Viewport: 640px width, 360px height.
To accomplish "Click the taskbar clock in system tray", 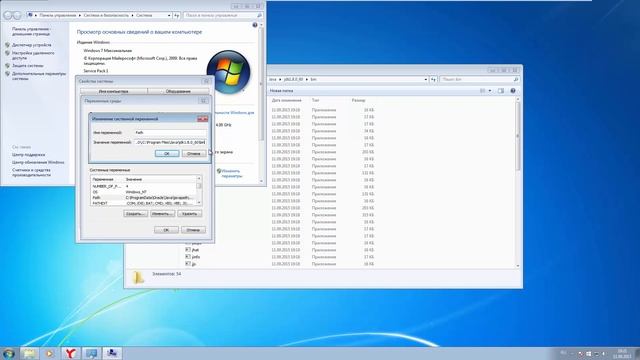I will (622, 353).
